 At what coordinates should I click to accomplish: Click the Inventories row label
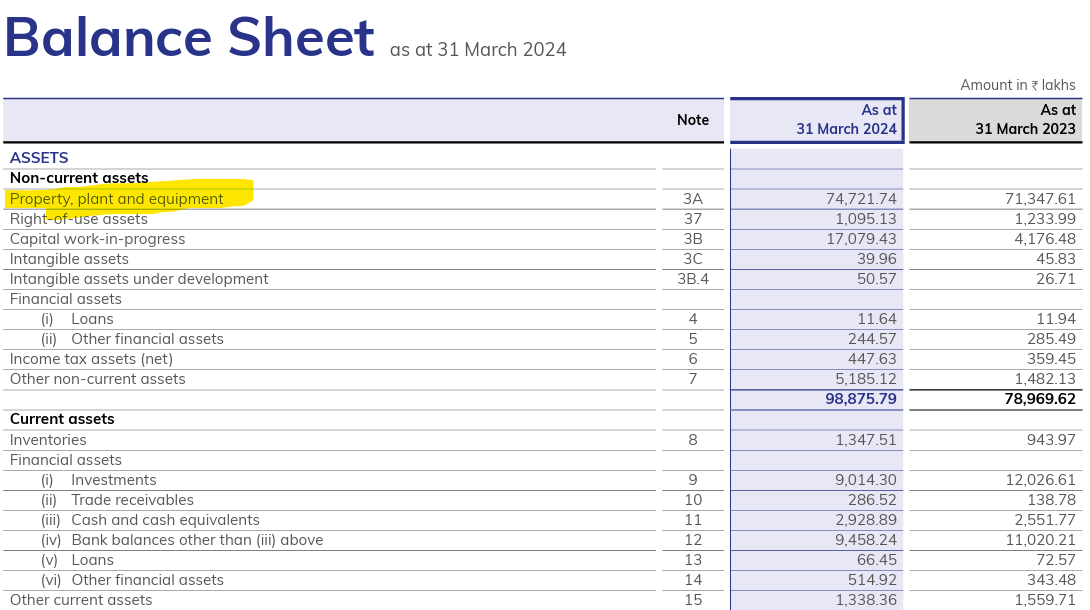pos(48,440)
